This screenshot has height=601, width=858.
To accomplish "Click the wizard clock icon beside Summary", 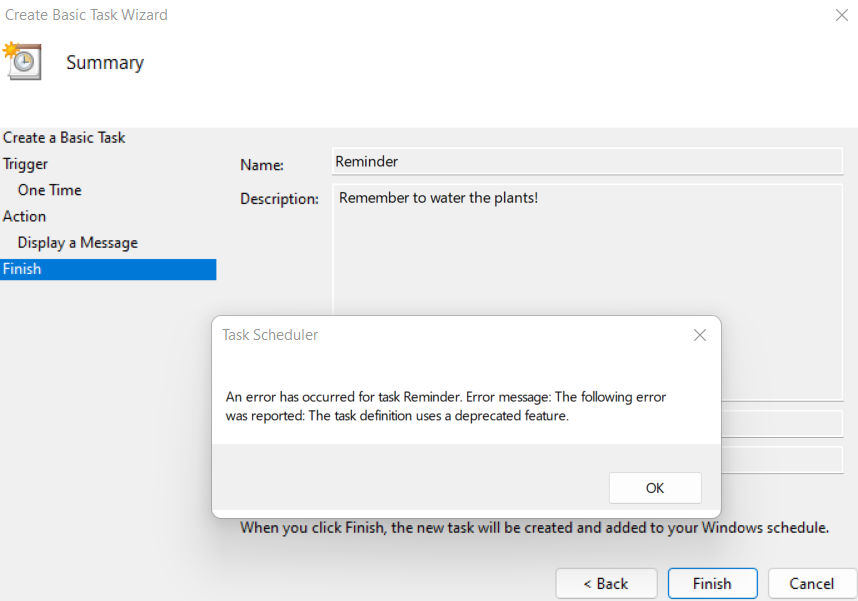I will (x=21, y=61).
